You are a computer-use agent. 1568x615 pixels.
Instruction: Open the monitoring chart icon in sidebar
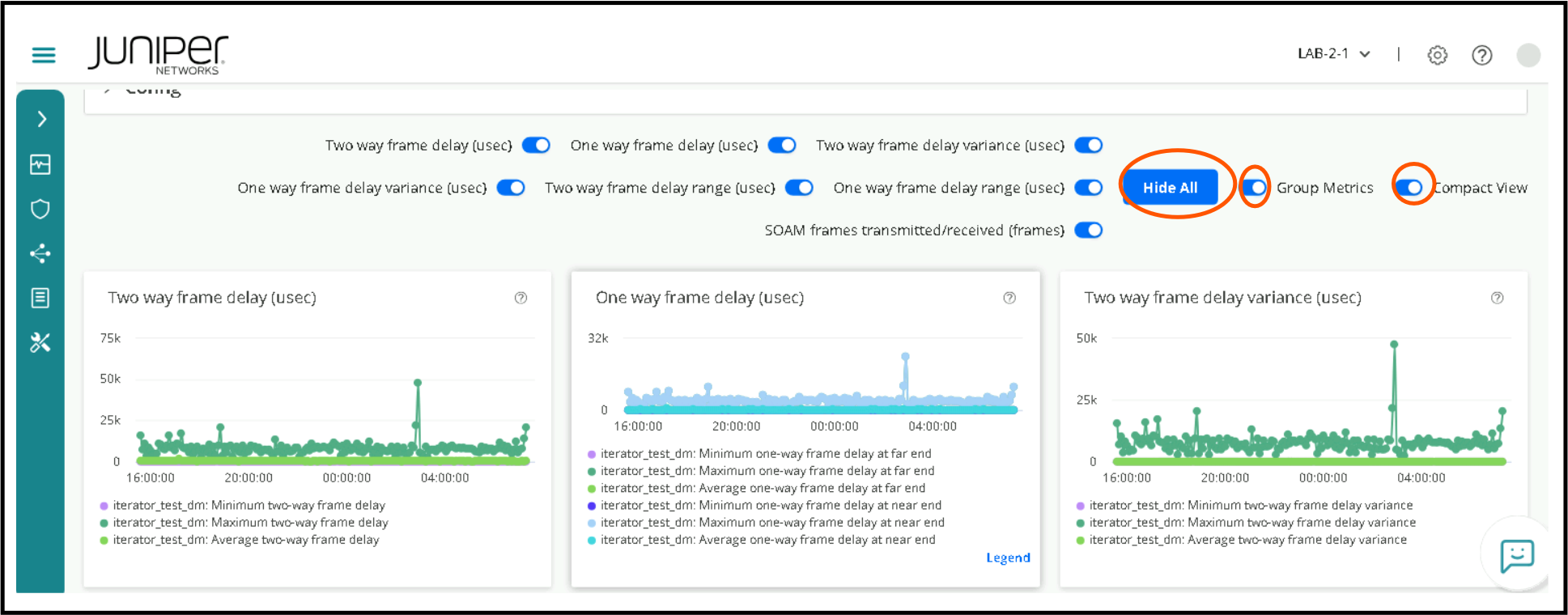pyautogui.click(x=40, y=165)
